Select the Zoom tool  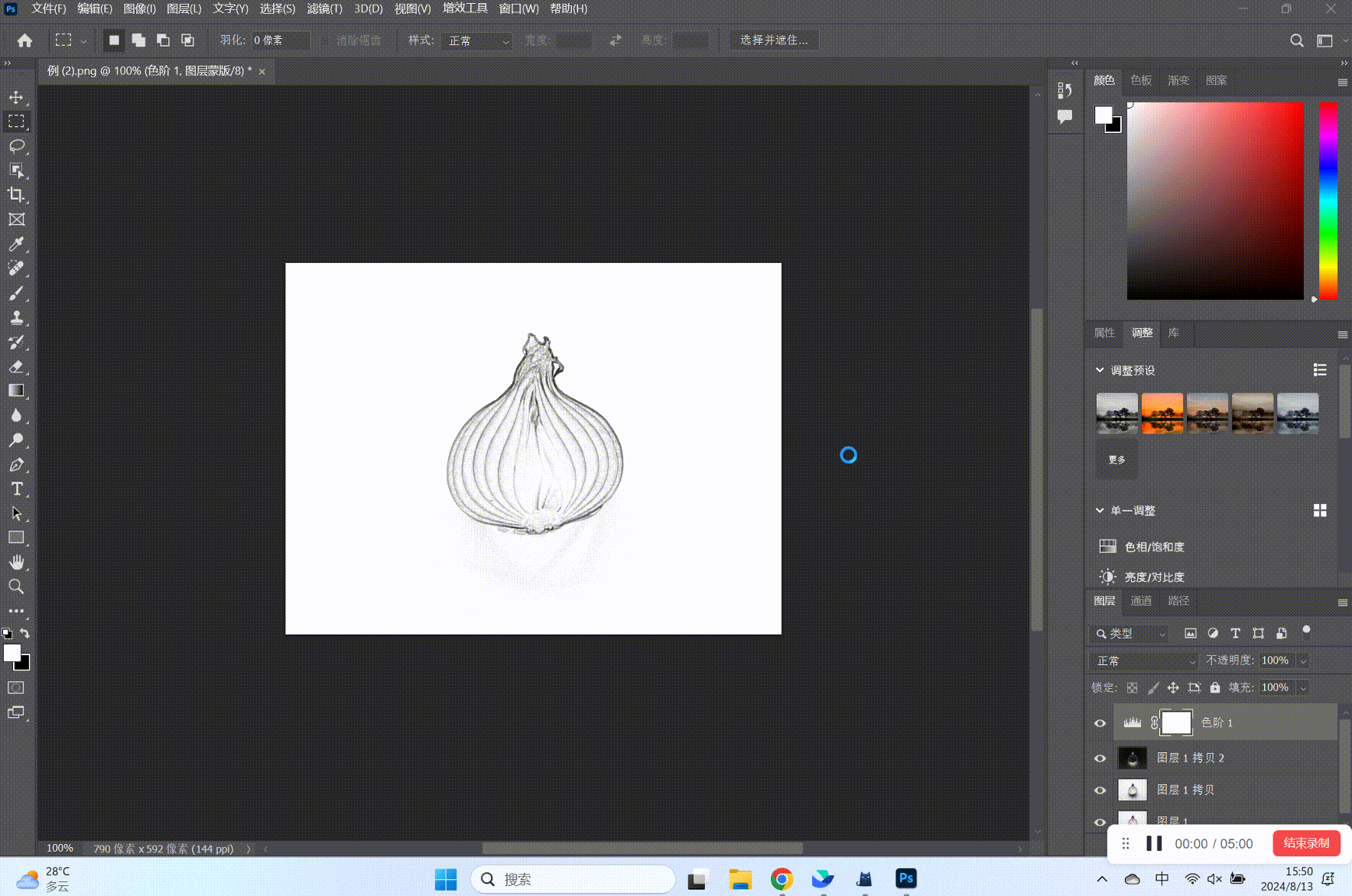[16, 586]
